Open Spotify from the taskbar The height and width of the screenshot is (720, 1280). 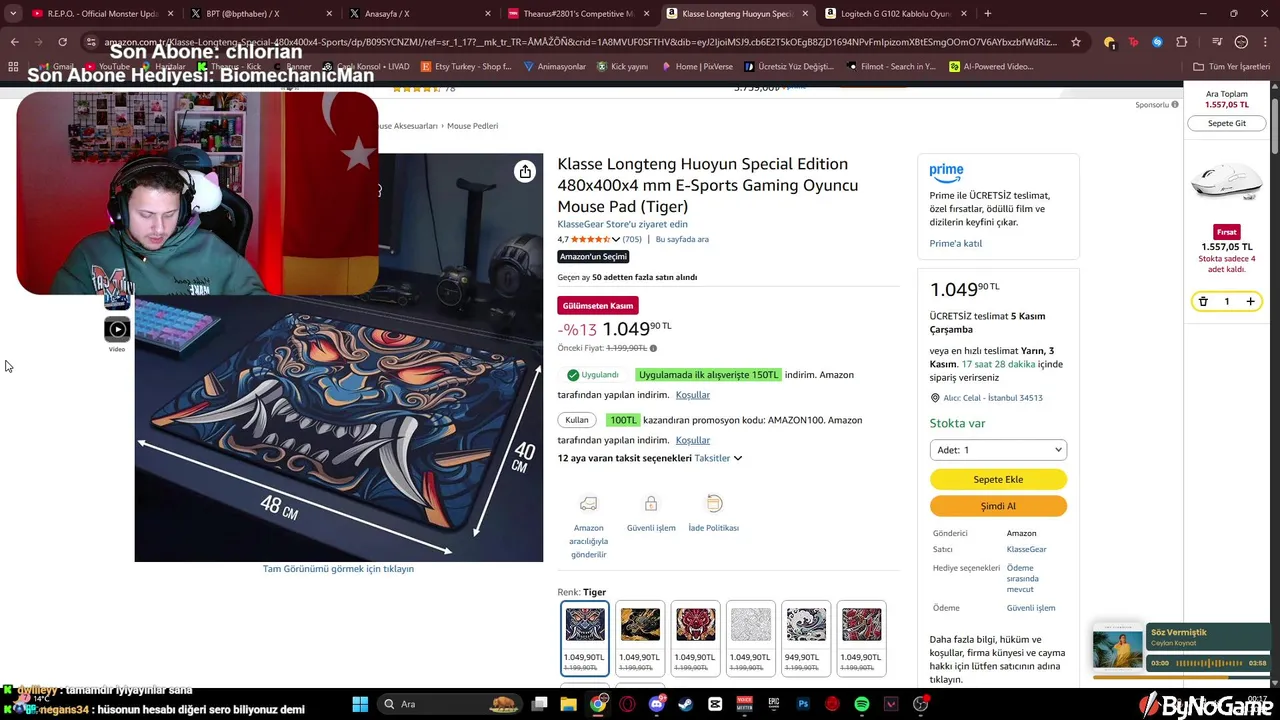click(862, 704)
